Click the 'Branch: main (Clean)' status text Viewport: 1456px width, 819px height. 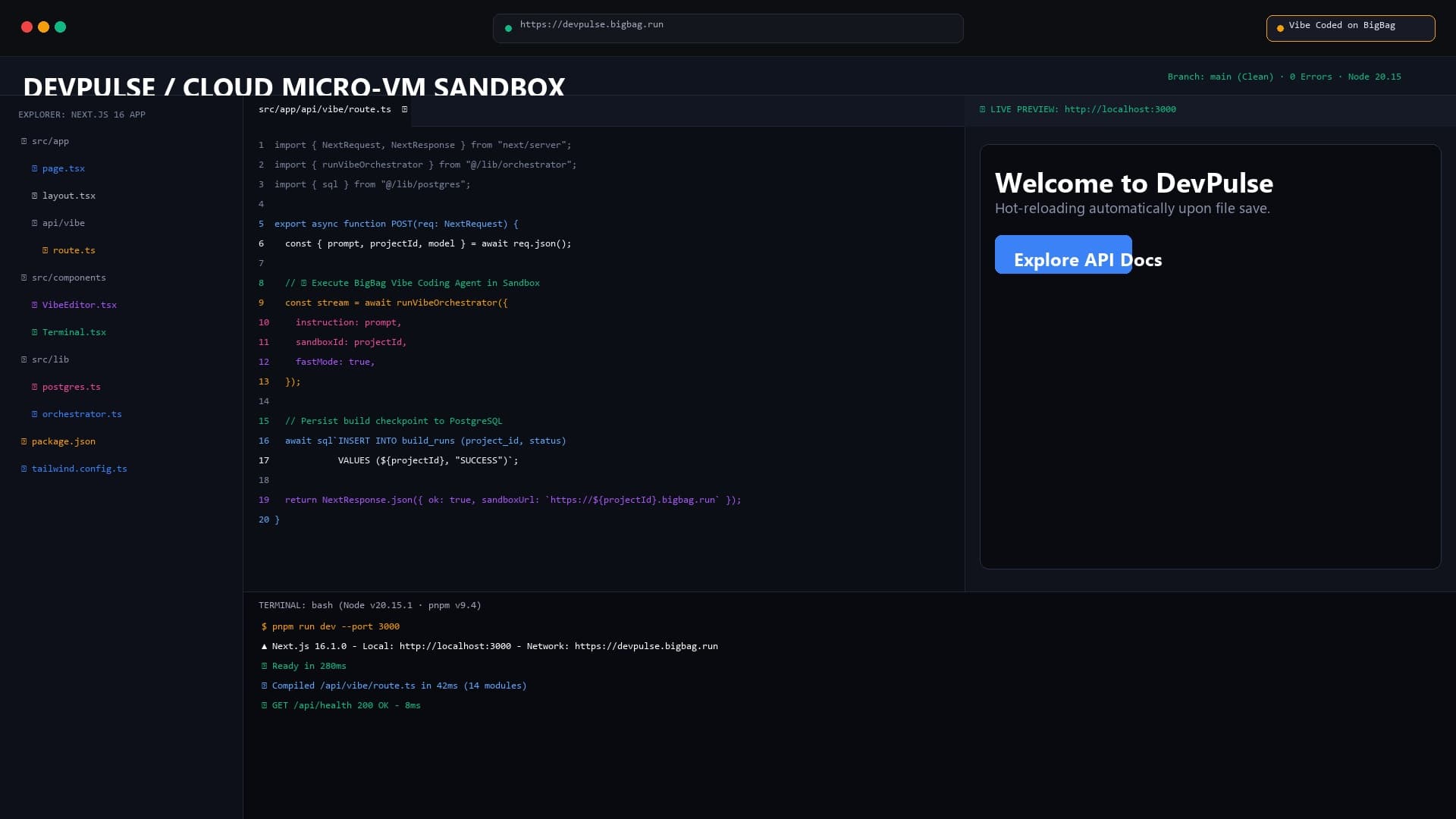(1220, 77)
